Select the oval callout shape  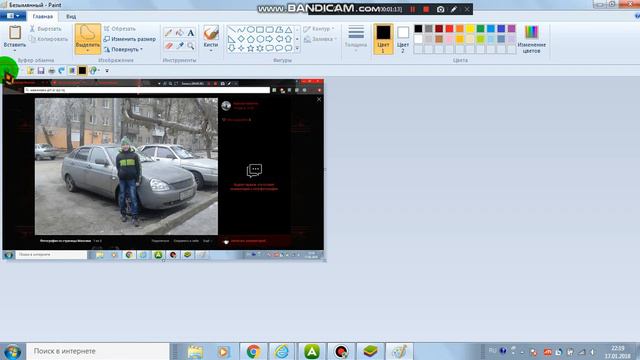[279, 48]
